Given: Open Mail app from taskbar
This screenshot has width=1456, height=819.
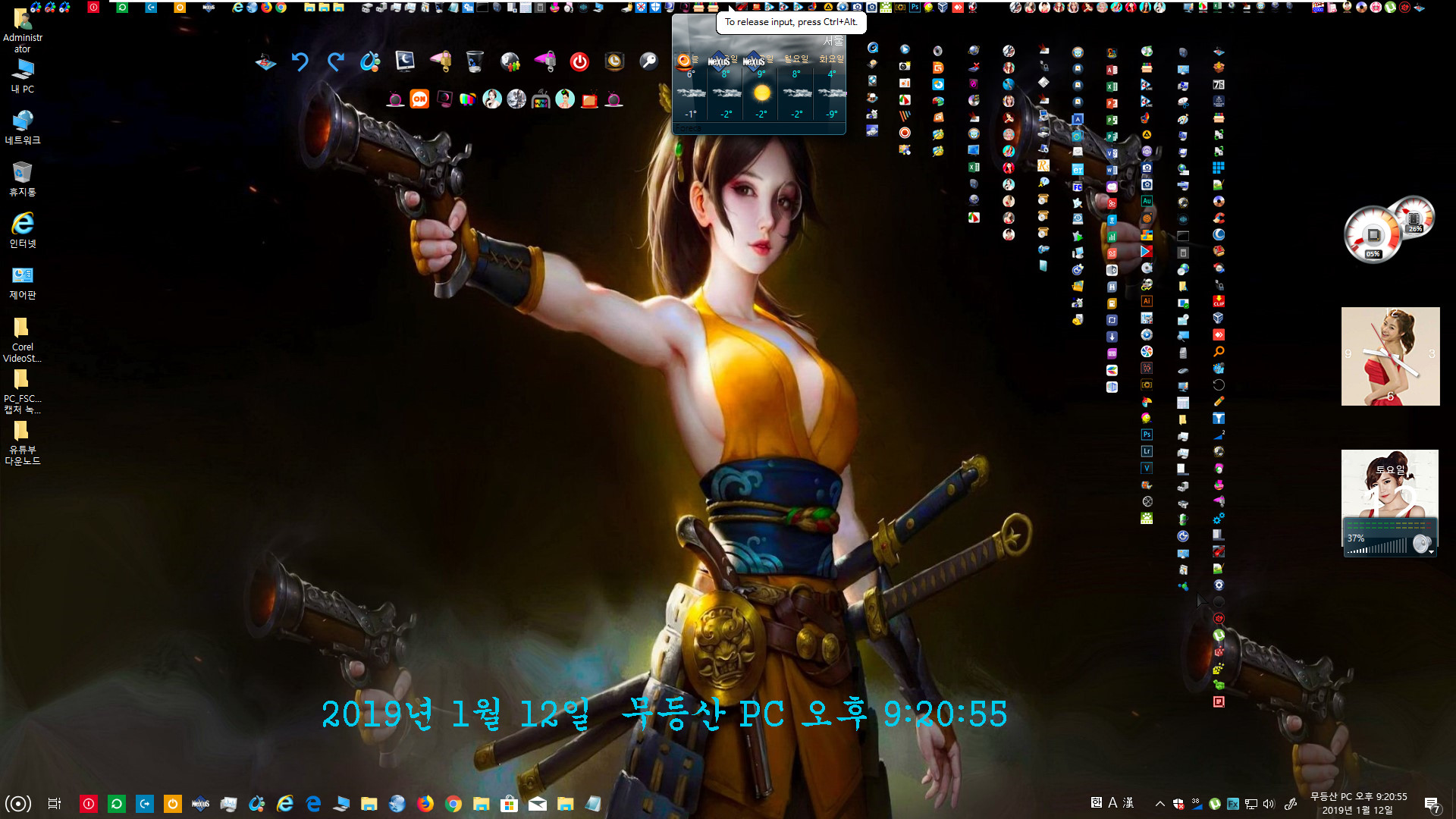Looking at the screenshot, I should pyautogui.click(x=538, y=804).
